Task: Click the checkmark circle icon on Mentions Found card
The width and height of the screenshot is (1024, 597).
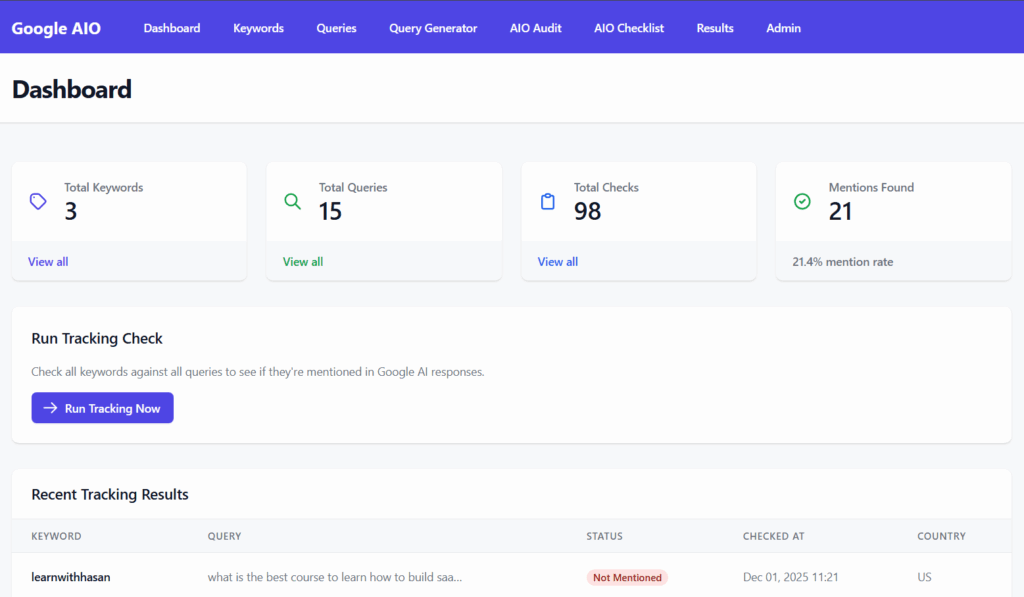Action: click(802, 200)
